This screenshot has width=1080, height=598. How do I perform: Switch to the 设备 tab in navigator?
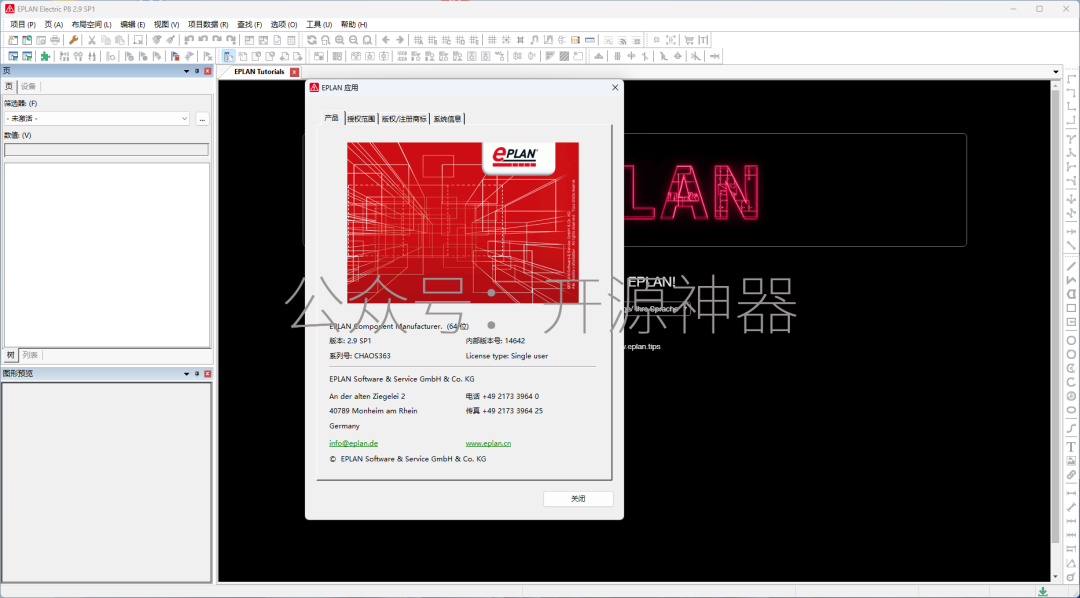pyautogui.click(x=28, y=87)
